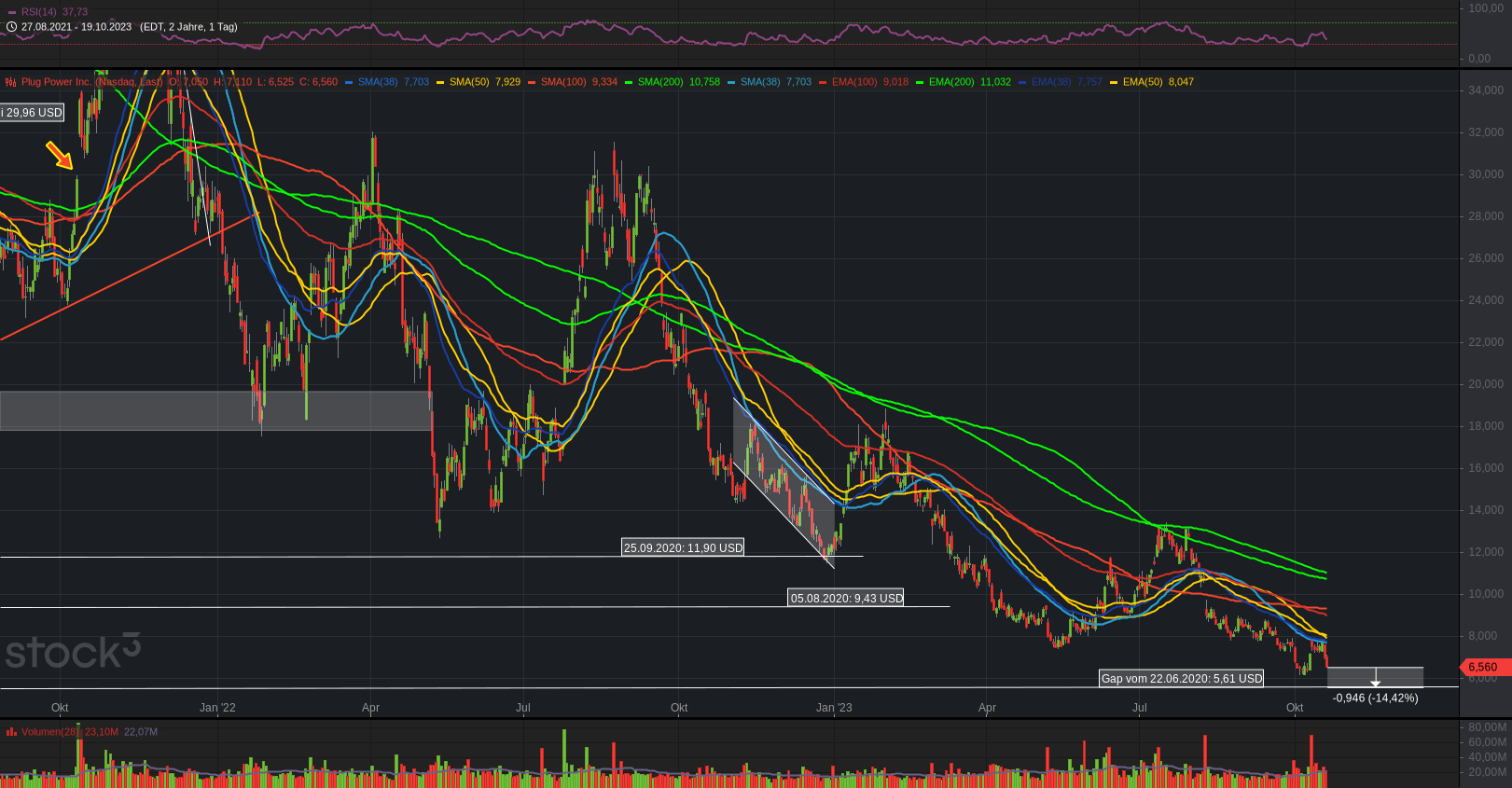This screenshot has width=1512, height=788.
Task: Click the 30,000 price axis label
Action: (1486, 174)
